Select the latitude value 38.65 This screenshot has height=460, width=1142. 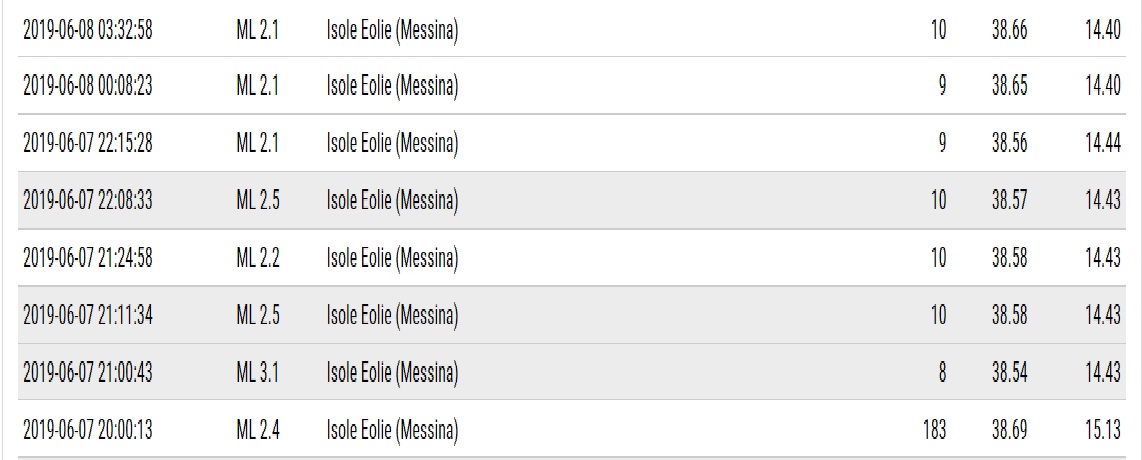click(1009, 87)
